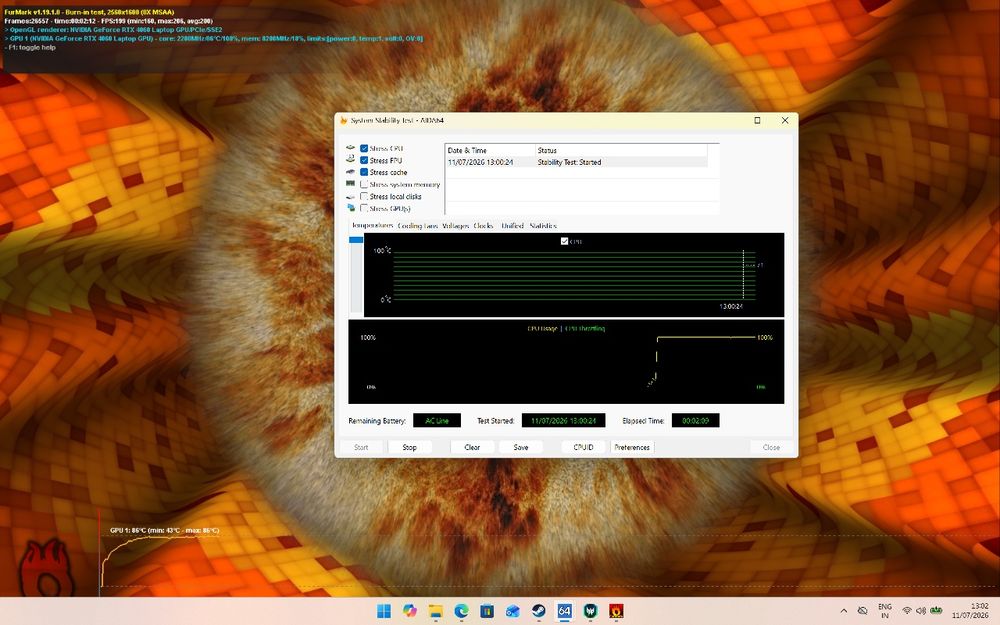Screen dimensions: 1000x625
Task: Click the battery status tray icon
Action: (x=936, y=611)
